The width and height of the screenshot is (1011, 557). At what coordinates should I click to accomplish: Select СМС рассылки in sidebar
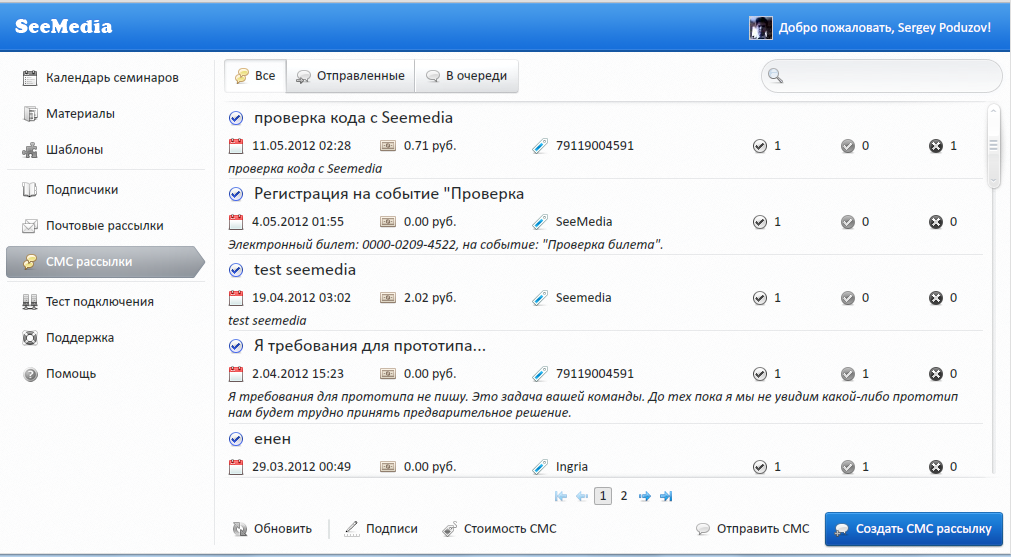point(105,262)
